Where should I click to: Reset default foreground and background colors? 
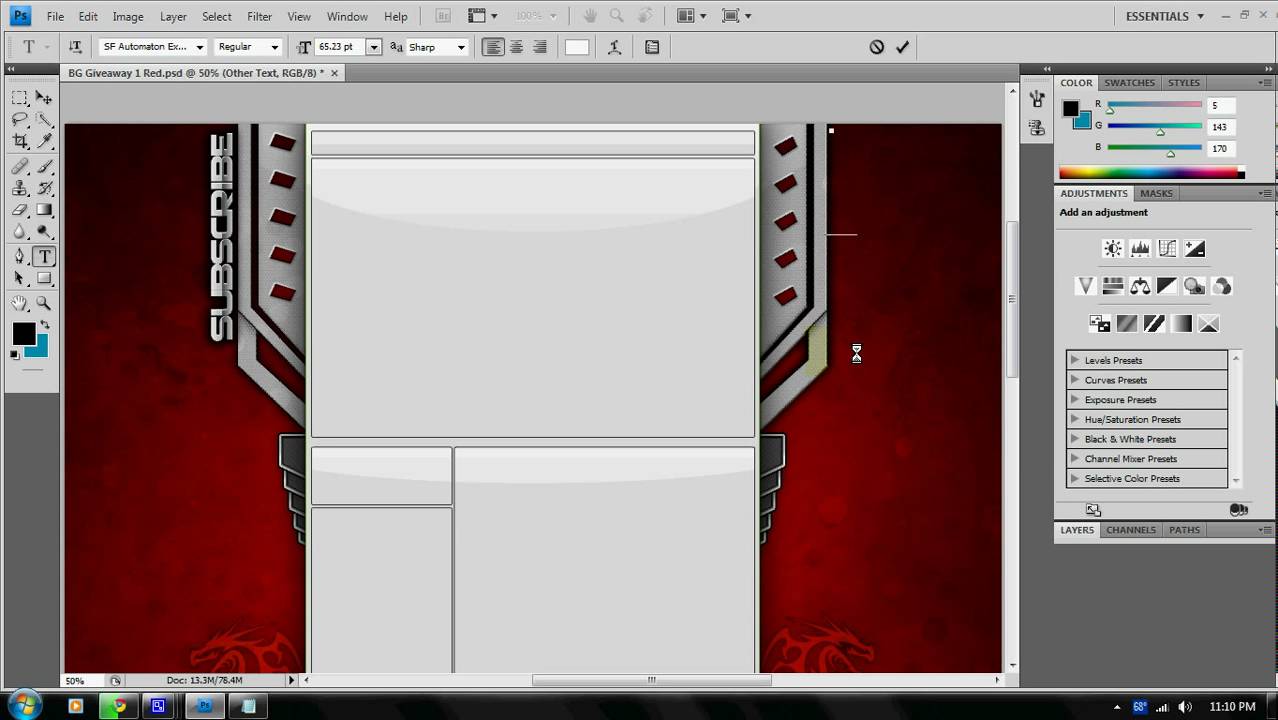(15, 354)
